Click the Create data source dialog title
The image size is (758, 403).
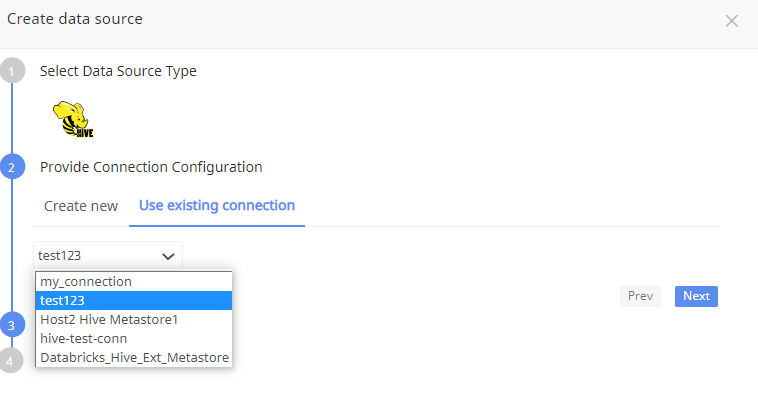tap(75, 19)
